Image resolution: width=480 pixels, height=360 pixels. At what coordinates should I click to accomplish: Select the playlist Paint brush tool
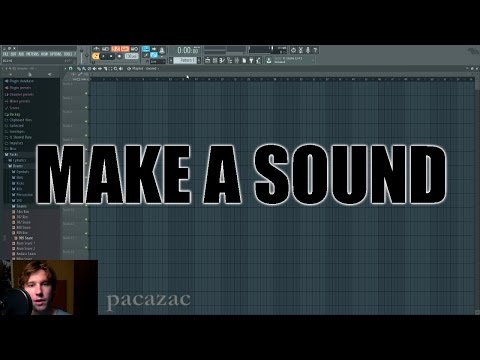pos(84,68)
